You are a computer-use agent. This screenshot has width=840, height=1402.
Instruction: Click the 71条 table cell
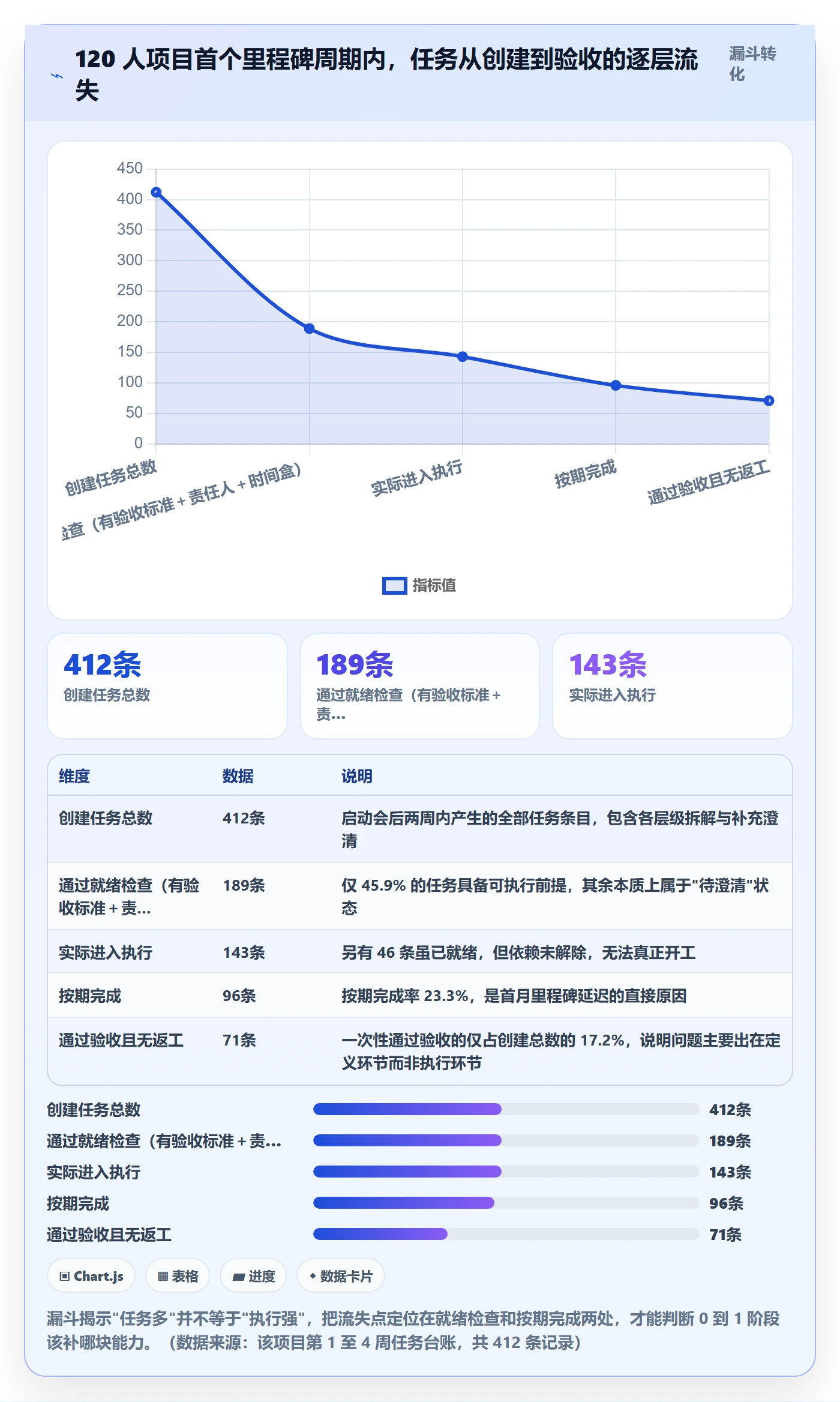point(239,1041)
